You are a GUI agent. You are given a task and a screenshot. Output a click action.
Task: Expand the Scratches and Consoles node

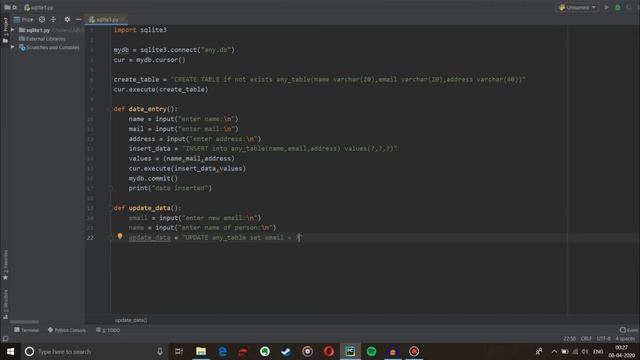click(x=12, y=47)
